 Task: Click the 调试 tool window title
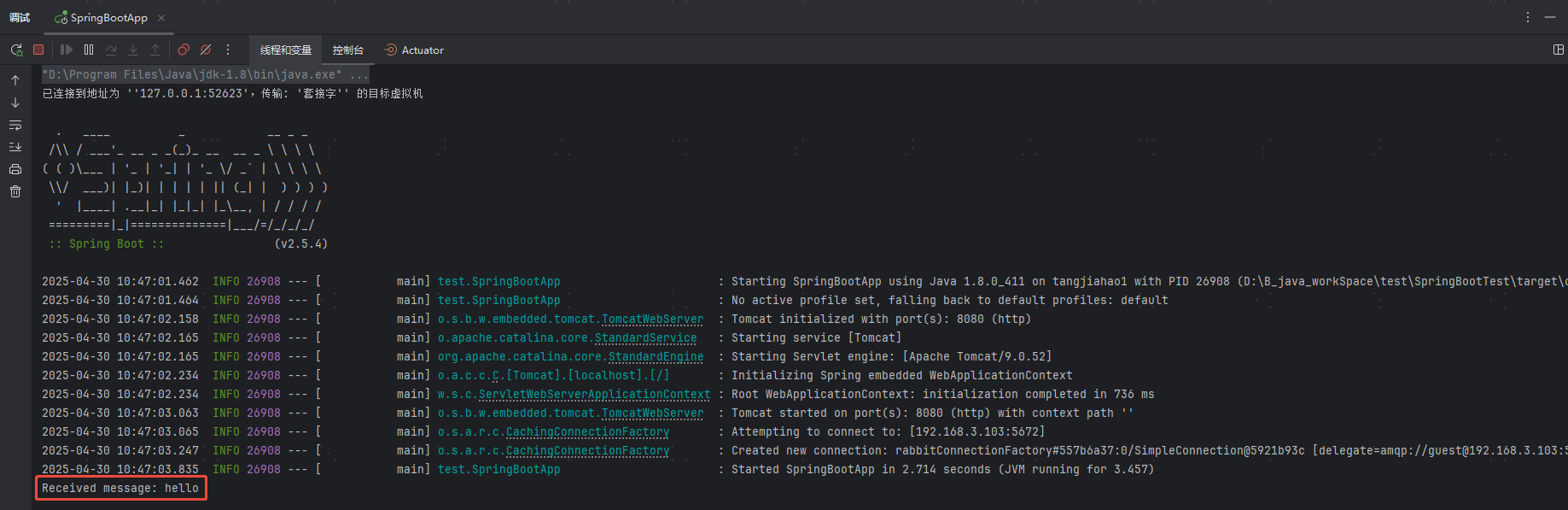tap(20, 17)
